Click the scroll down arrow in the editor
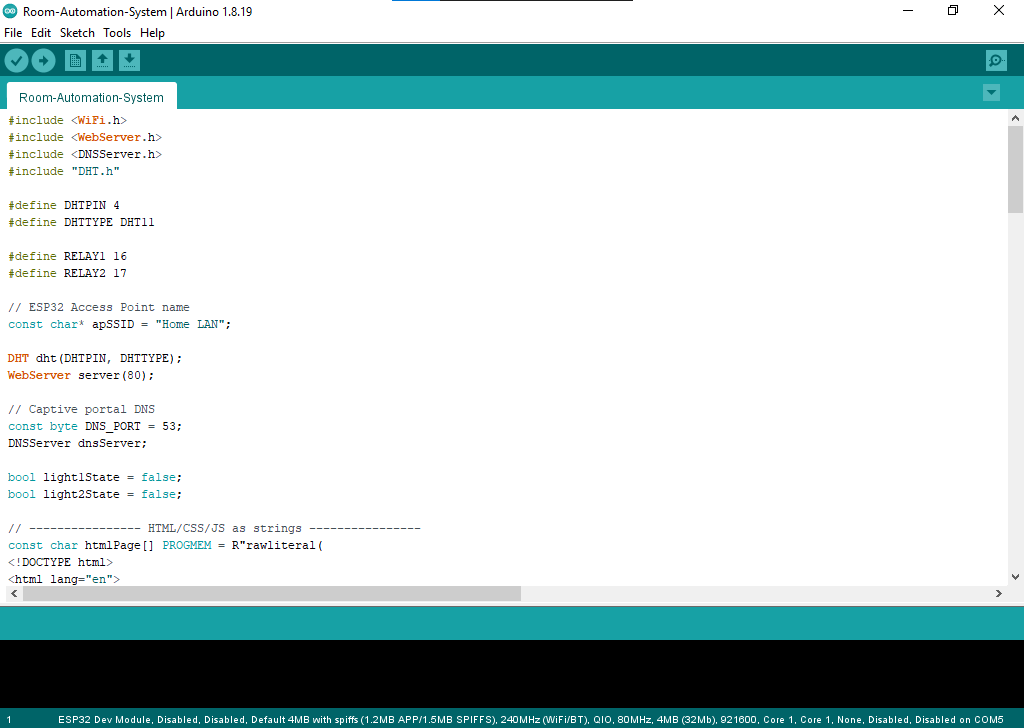Image resolution: width=1024 pixels, height=728 pixels. (1015, 577)
